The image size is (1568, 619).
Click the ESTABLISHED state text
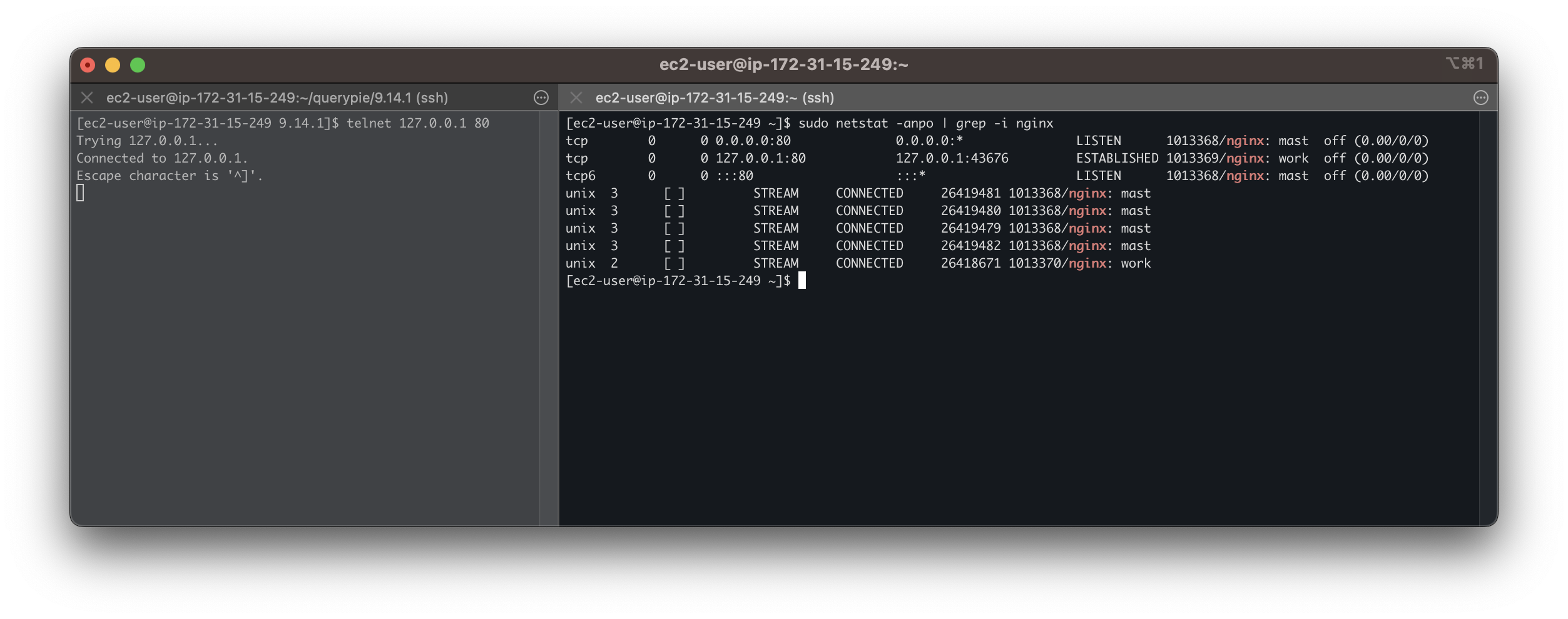click(1117, 158)
